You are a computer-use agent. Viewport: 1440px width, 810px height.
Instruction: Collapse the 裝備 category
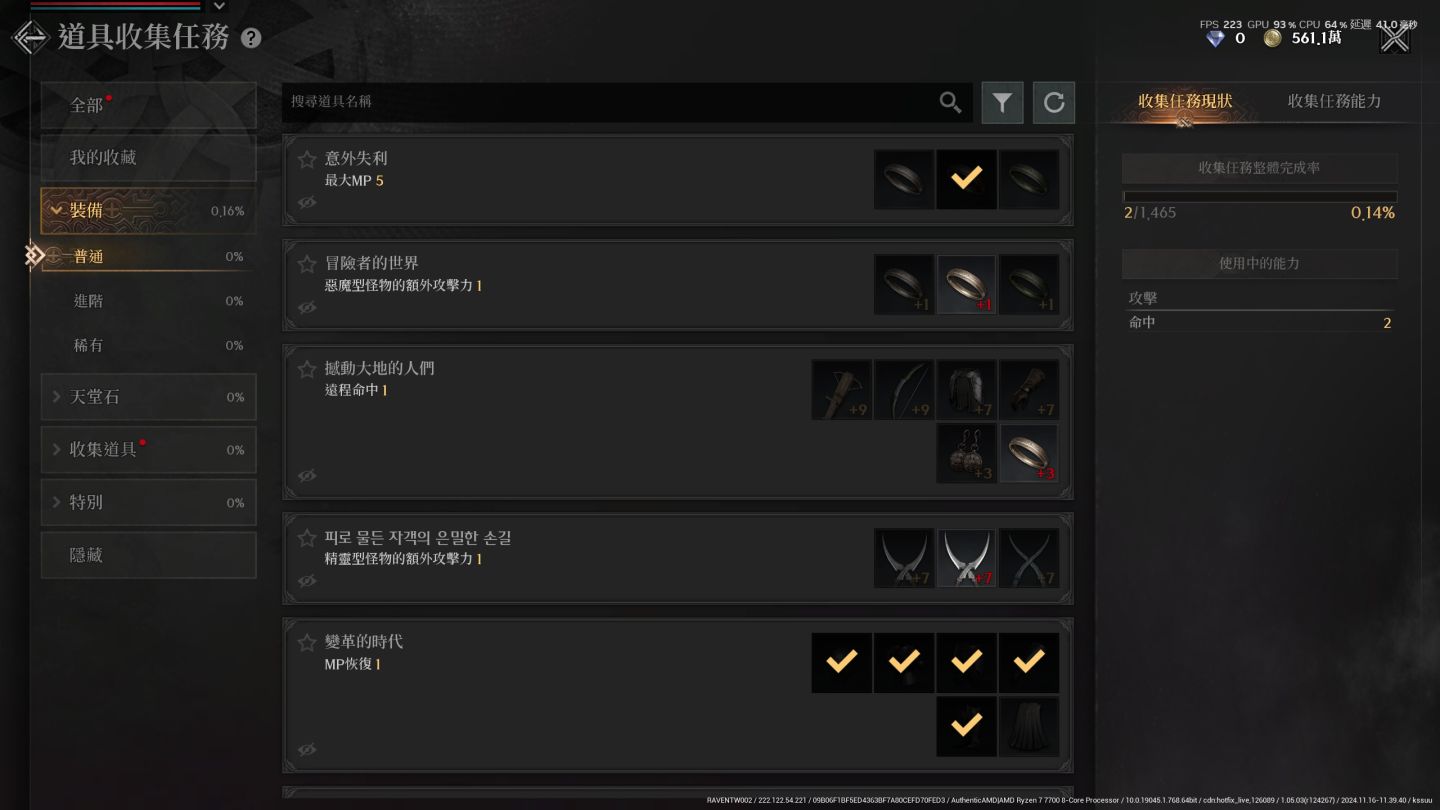[x=148, y=211]
